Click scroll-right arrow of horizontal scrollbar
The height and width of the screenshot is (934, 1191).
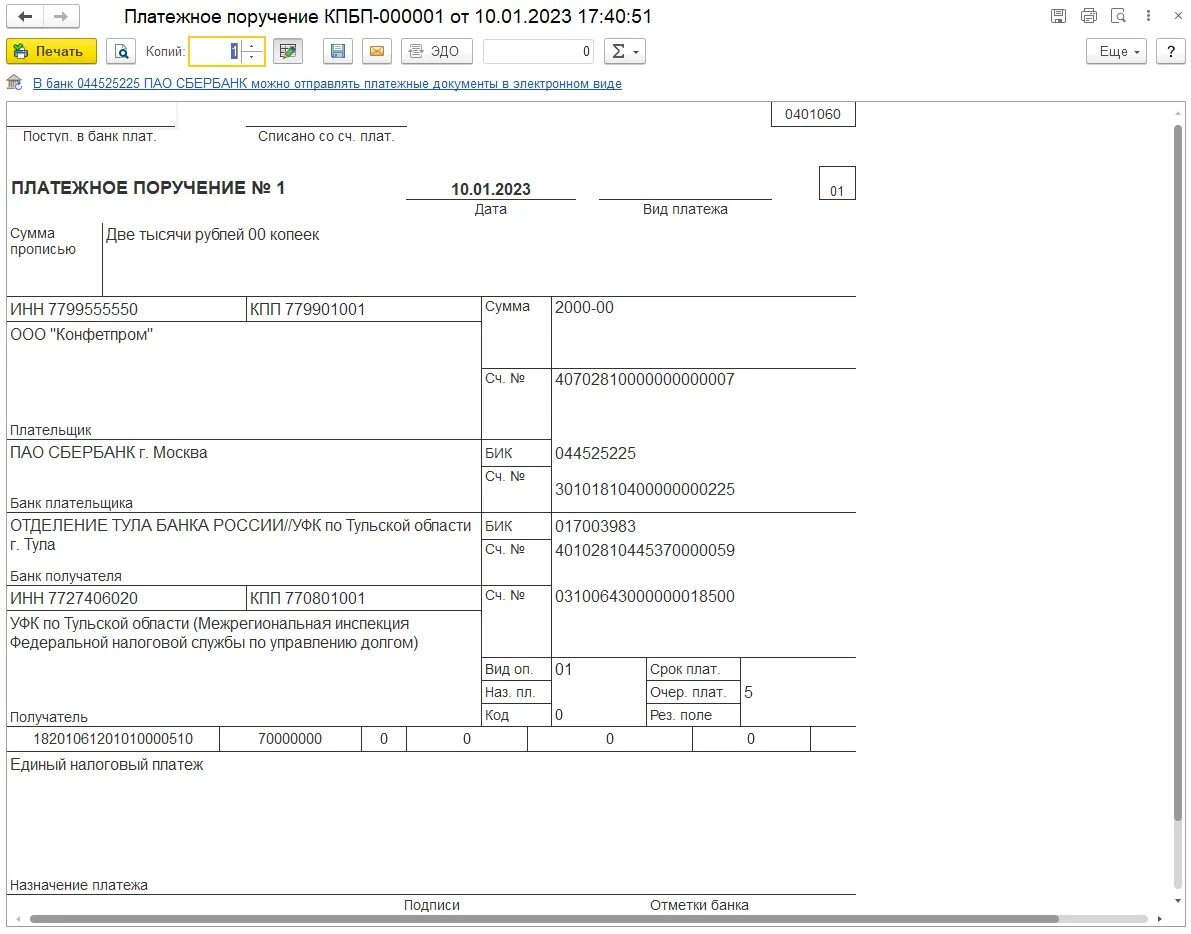tap(1160, 920)
